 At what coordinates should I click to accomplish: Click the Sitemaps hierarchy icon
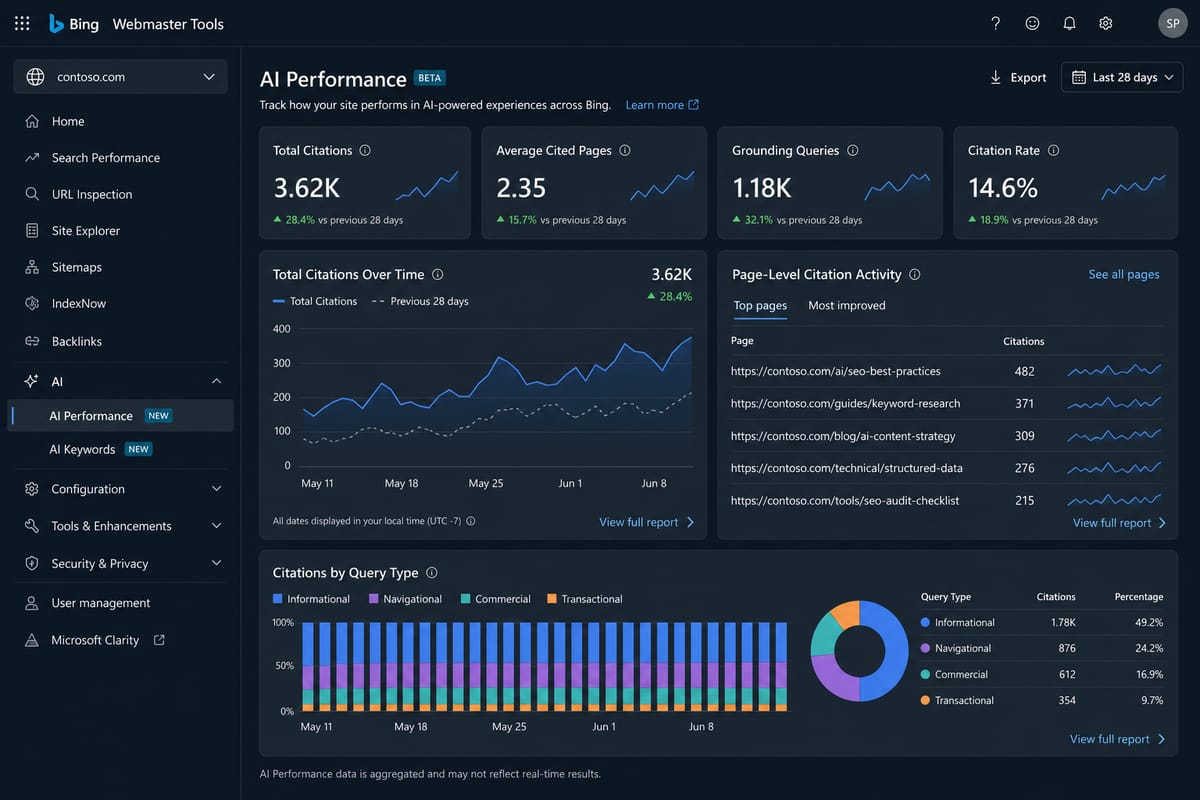click(x=31, y=267)
